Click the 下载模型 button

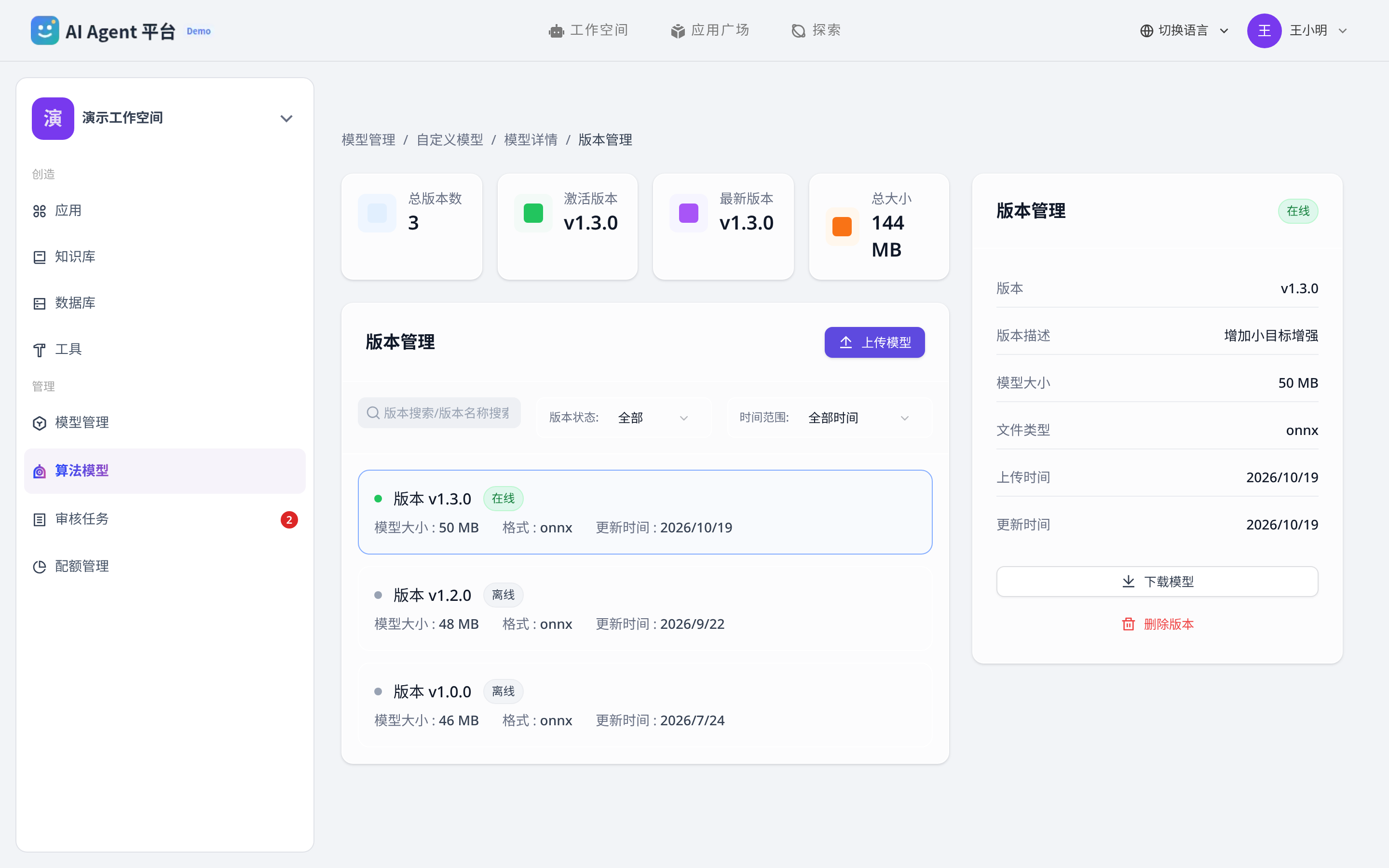[1157, 582]
